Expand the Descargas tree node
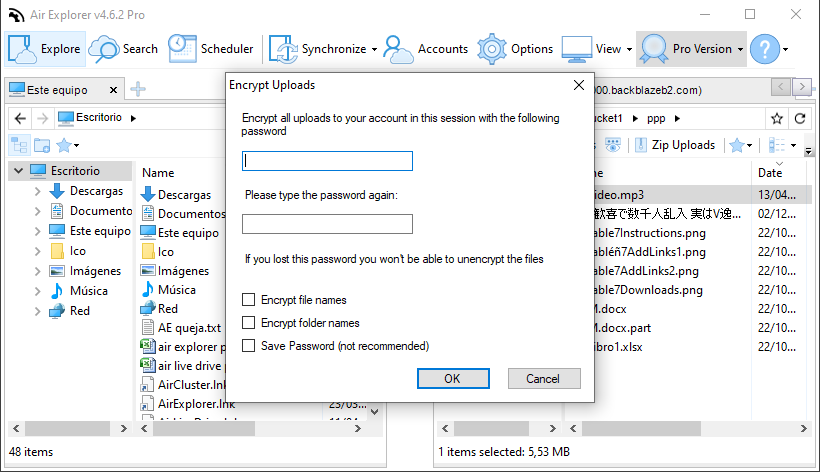 point(37,191)
